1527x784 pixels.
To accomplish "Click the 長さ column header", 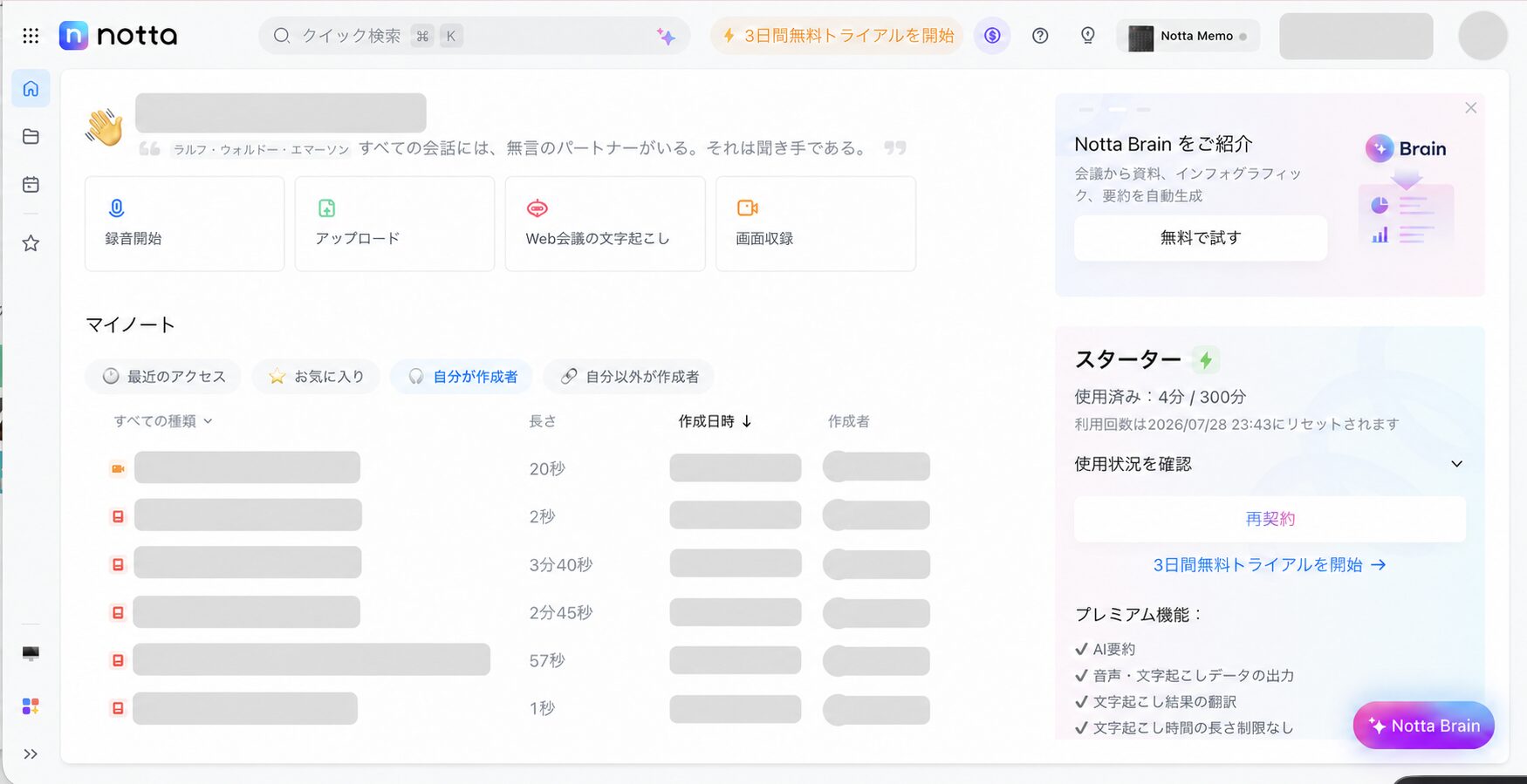I will (542, 421).
